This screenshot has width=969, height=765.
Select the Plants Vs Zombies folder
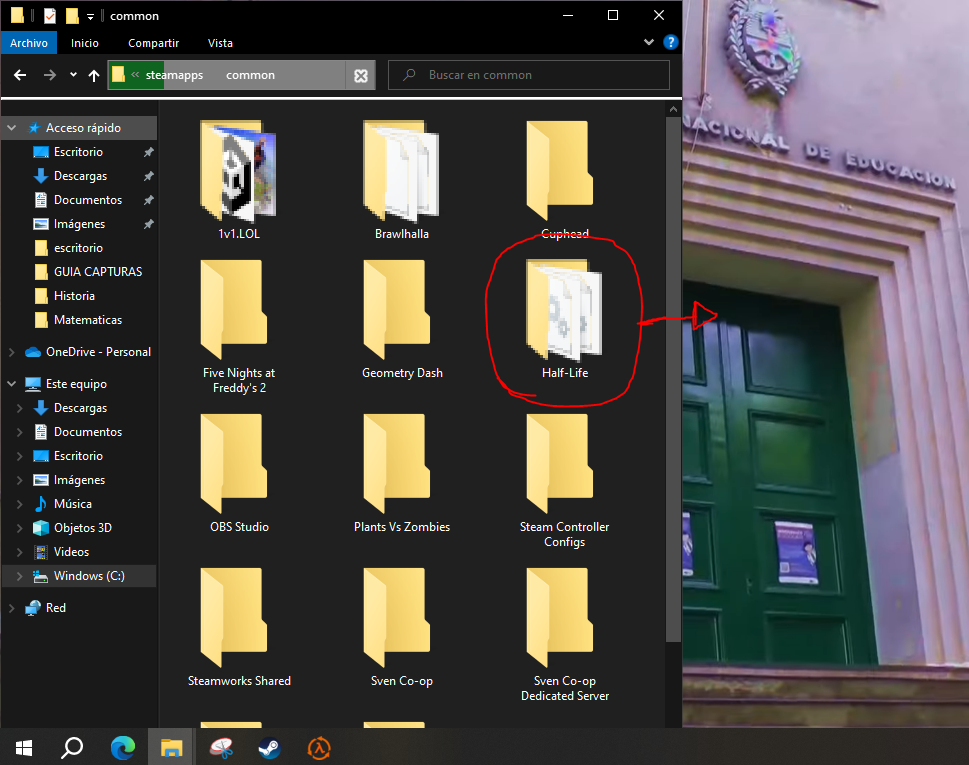pyautogui.click(x=402, y=473)
